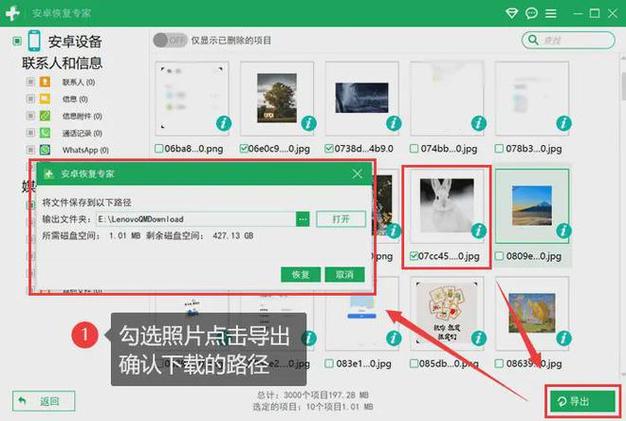
Task: Uncheck the 07cc45....0.jpg checkbox
Action: click(414, 256)
